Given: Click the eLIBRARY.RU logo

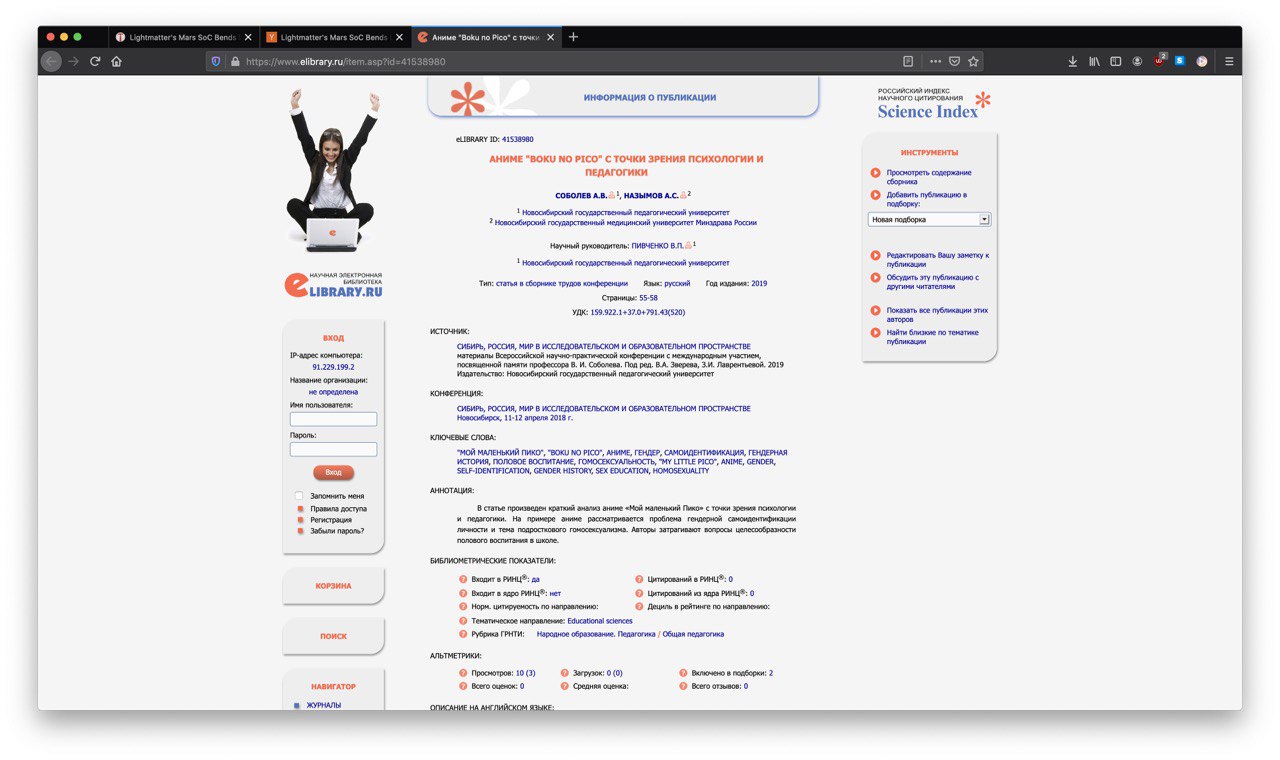Looking at the screenshot, I should click(333, 284).
